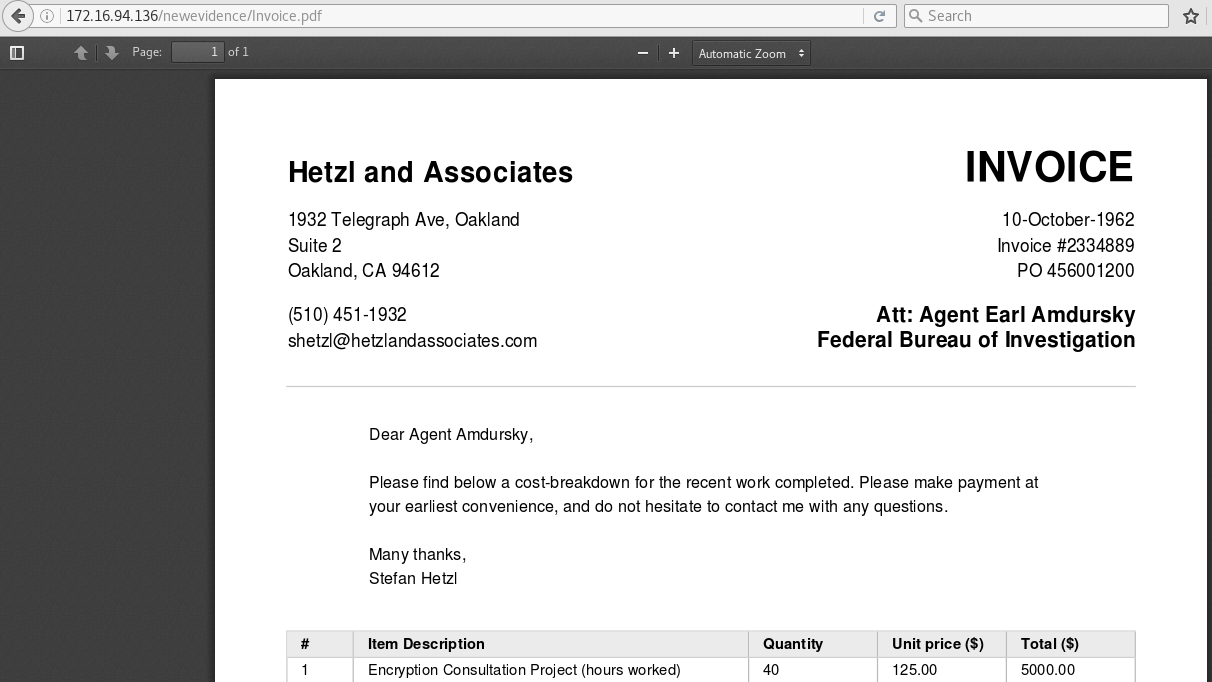Bookmark this page with the star icon

1190,16
